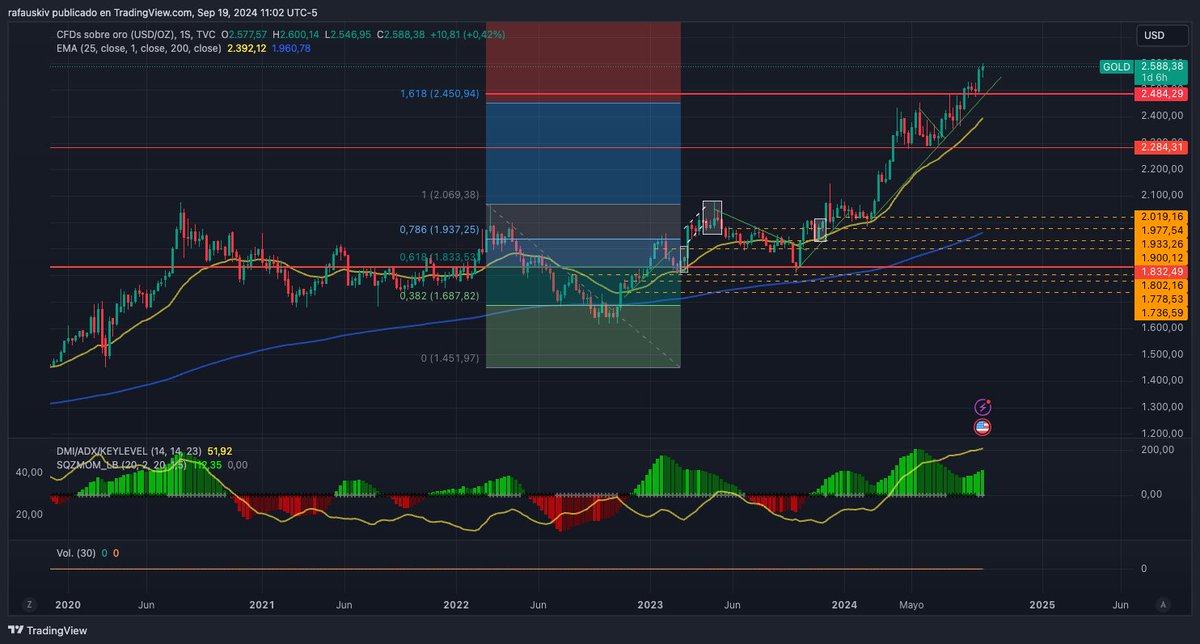The height and width of the screenshot is (644, 1200).
Task: Click the 2020 label on time axis
Action: pyautogui.click(x=67, y=605)
